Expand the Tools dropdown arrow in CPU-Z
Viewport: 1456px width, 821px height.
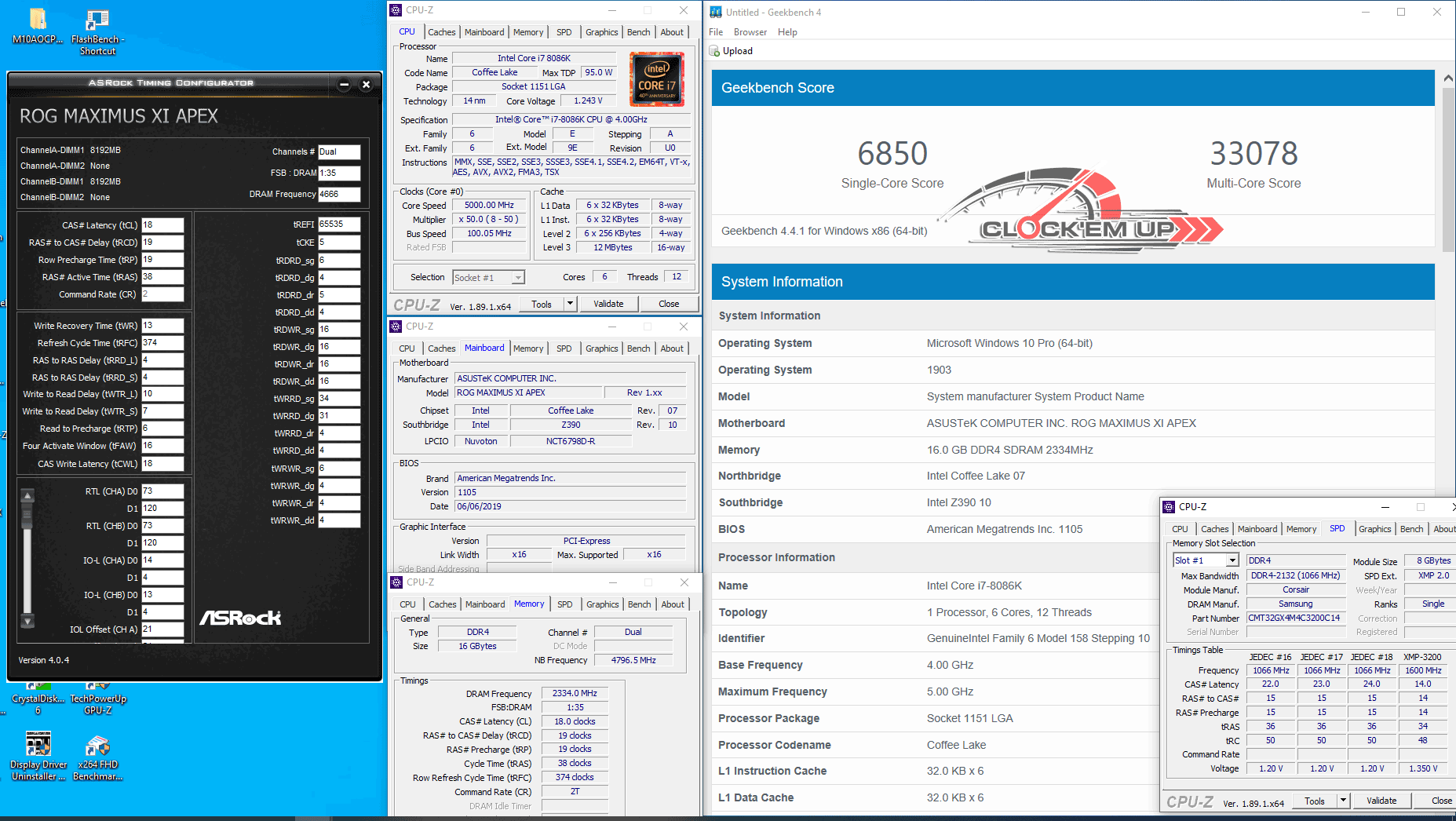[x=571, y=304]
